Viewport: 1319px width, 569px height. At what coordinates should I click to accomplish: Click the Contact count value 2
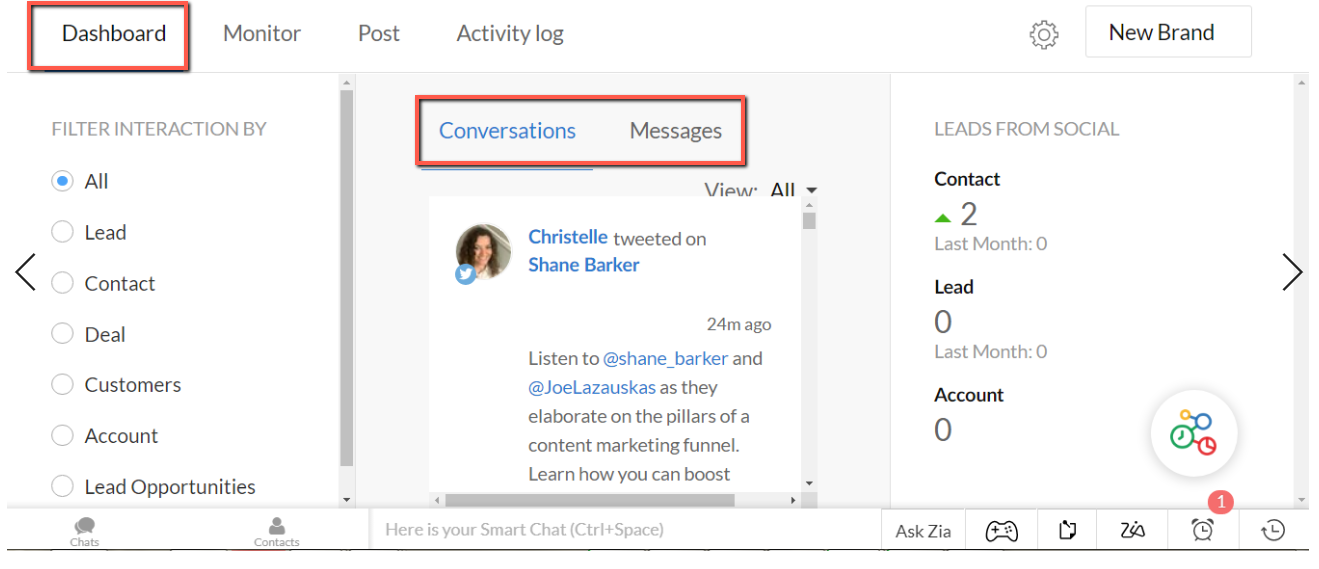(x=969, y=214)
